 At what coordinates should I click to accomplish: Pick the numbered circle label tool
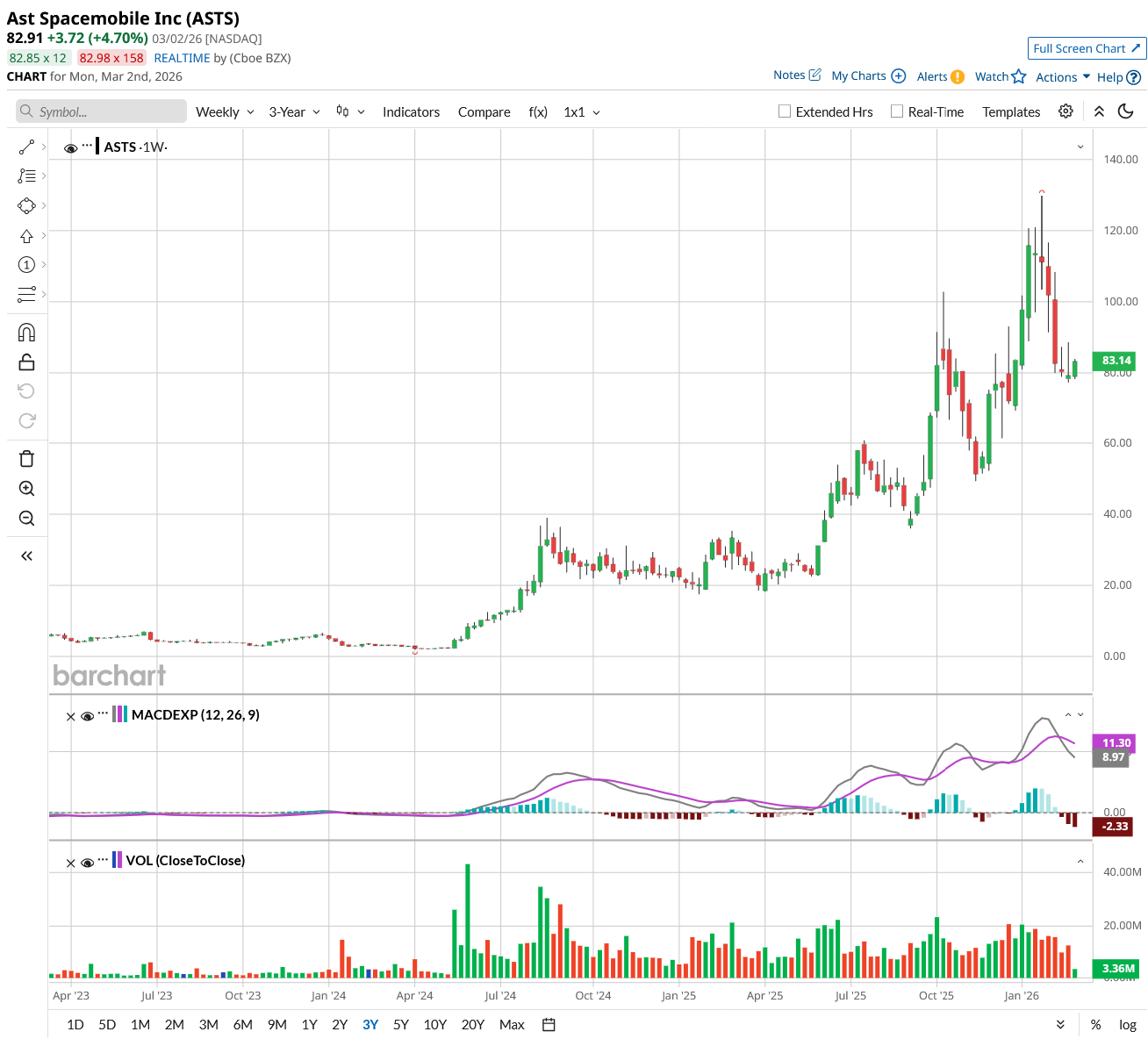26,264
